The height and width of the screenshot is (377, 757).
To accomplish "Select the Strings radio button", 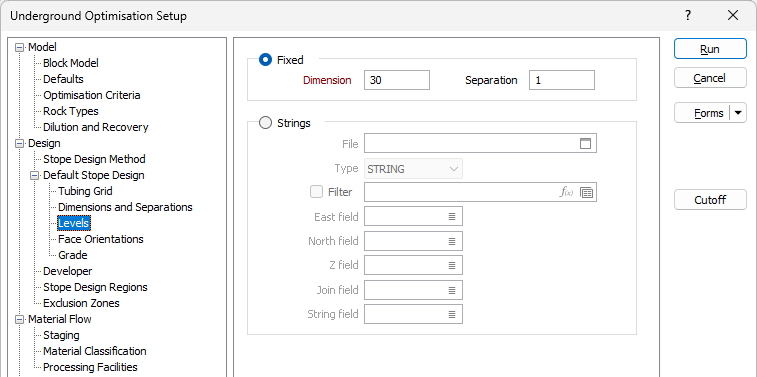I will point(265,123).
